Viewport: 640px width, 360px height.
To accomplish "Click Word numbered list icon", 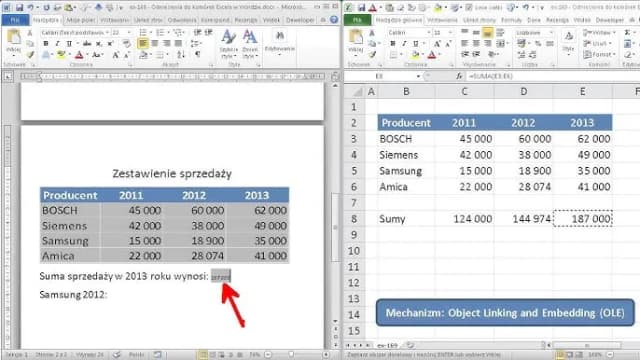I will click(160, 32).
